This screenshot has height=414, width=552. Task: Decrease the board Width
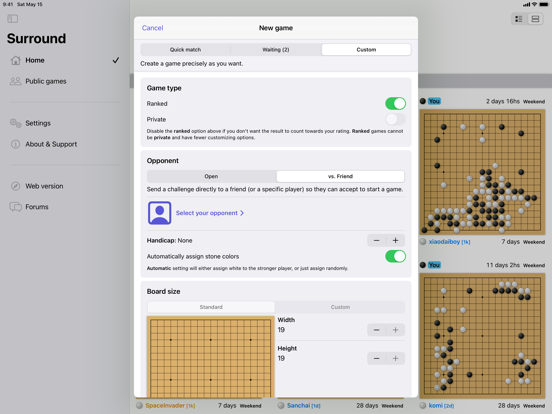click(x=376, y=330)
